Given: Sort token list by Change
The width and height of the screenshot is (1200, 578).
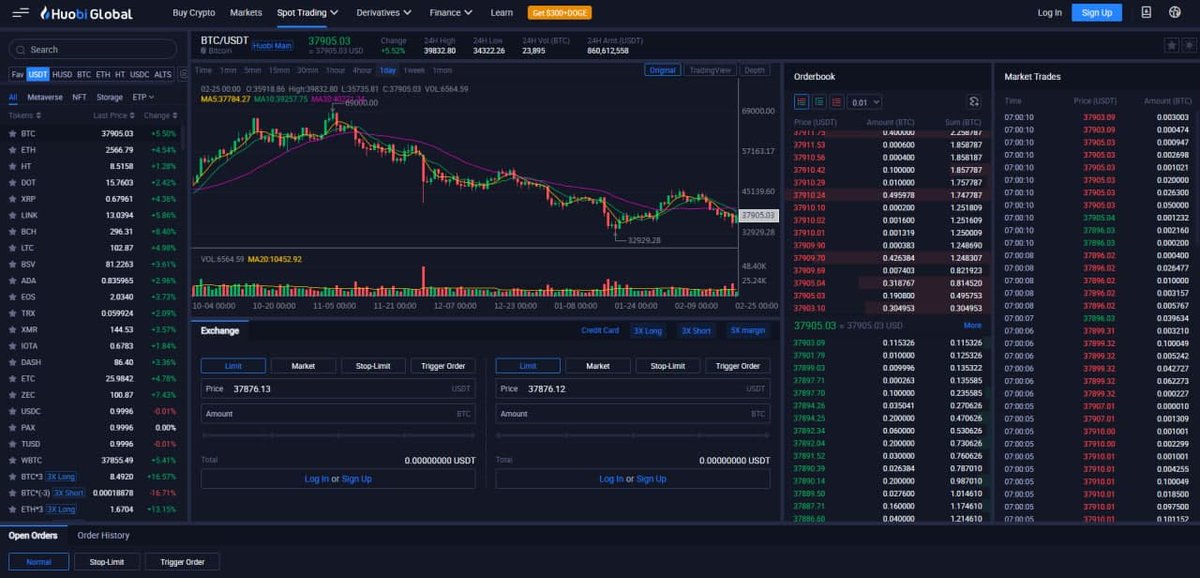Looking at the screenshot, I should 159,115.
